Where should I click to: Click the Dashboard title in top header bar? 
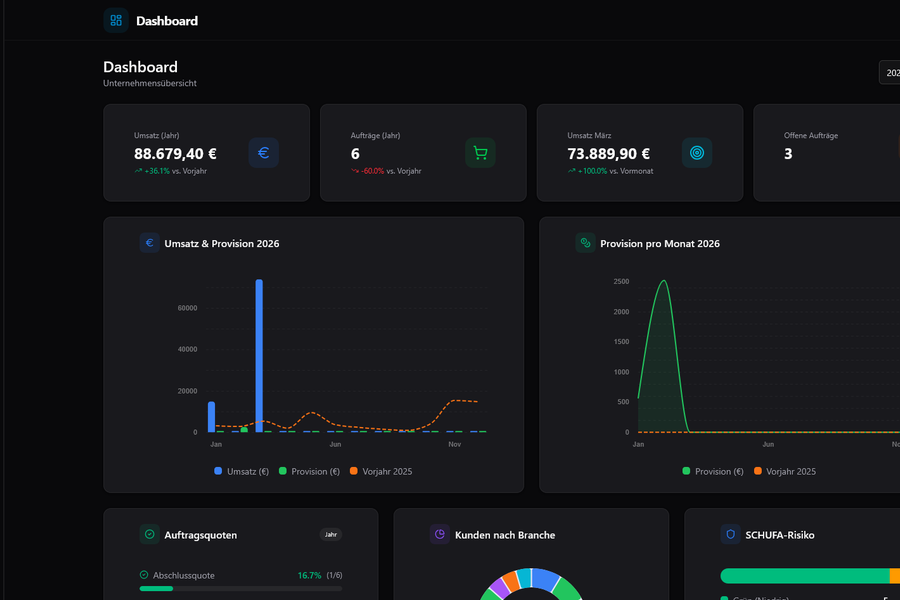(166, 21)
